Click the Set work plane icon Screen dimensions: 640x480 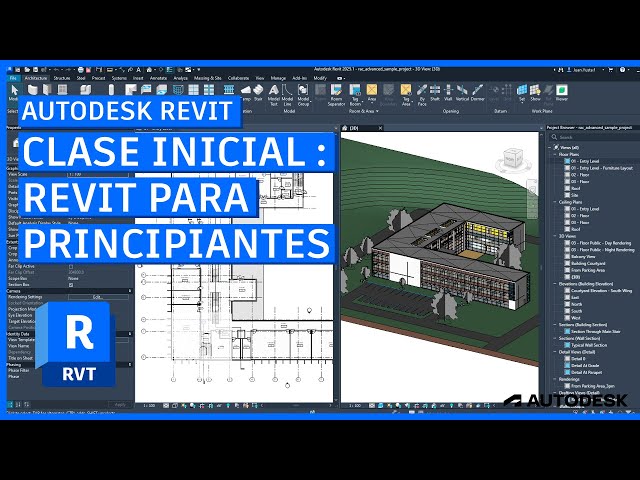coord(522,92)
